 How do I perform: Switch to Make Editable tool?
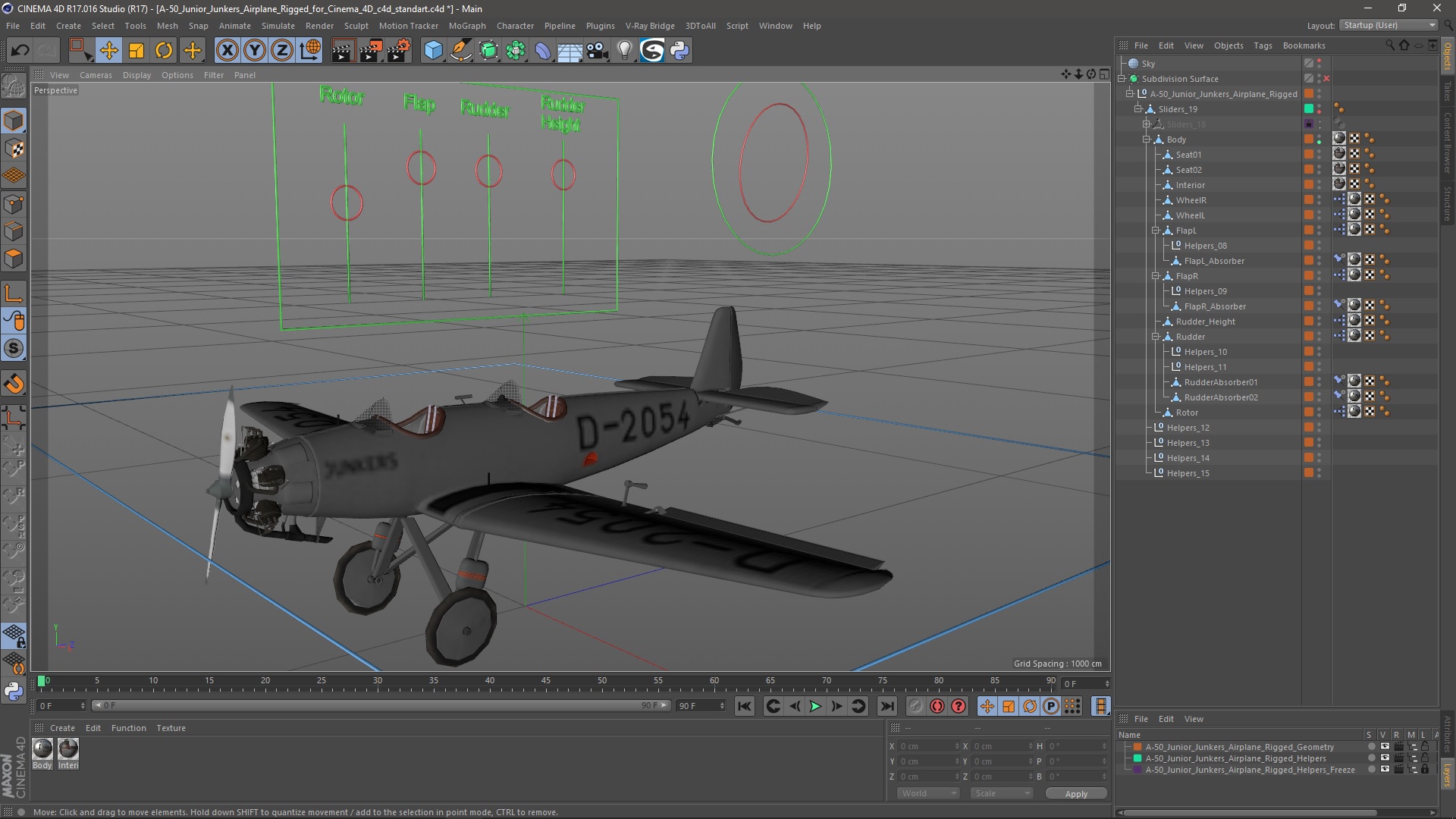pos(14,86)
